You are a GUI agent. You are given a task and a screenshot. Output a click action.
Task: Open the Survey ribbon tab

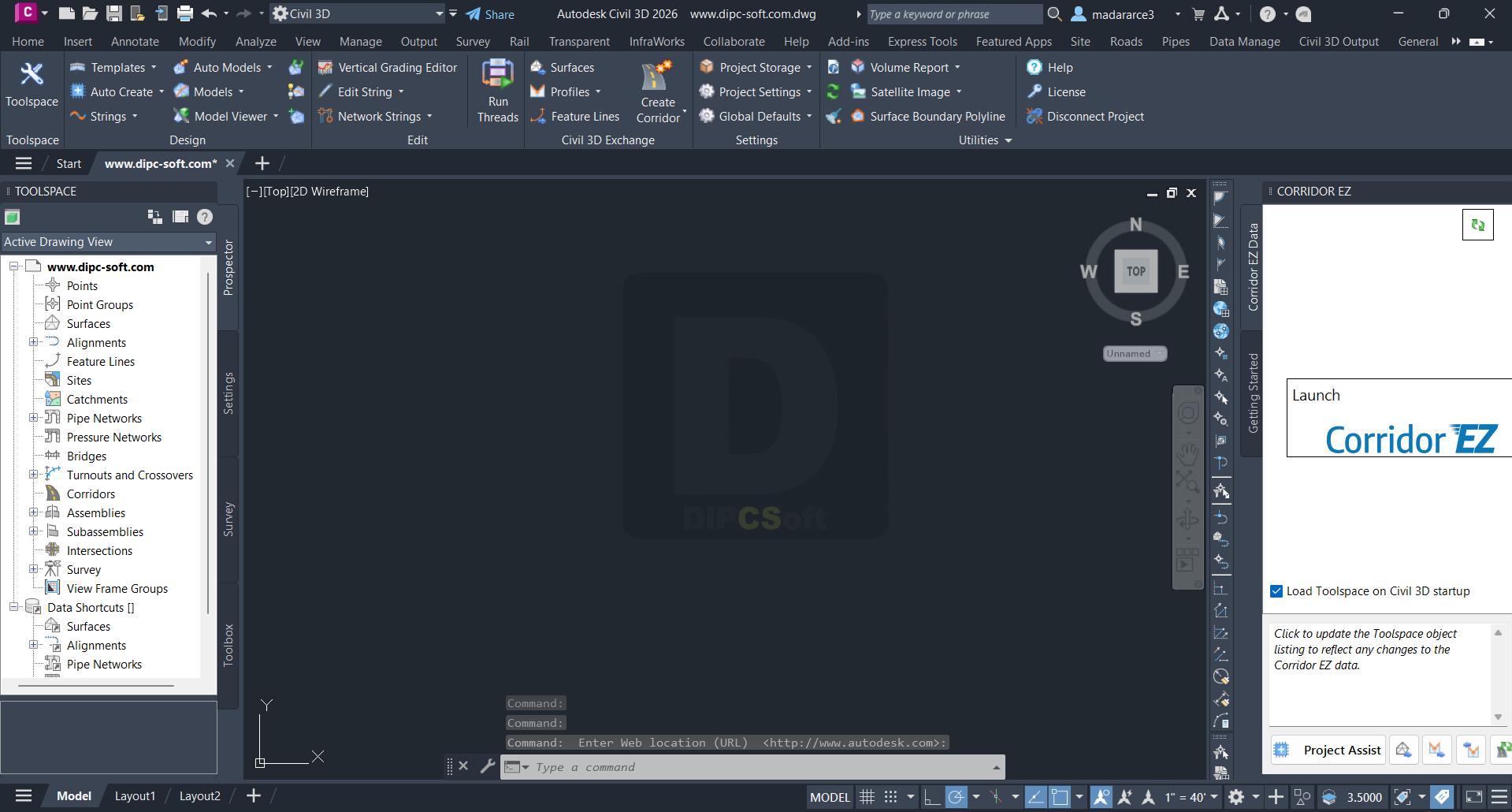coord(473,42)
